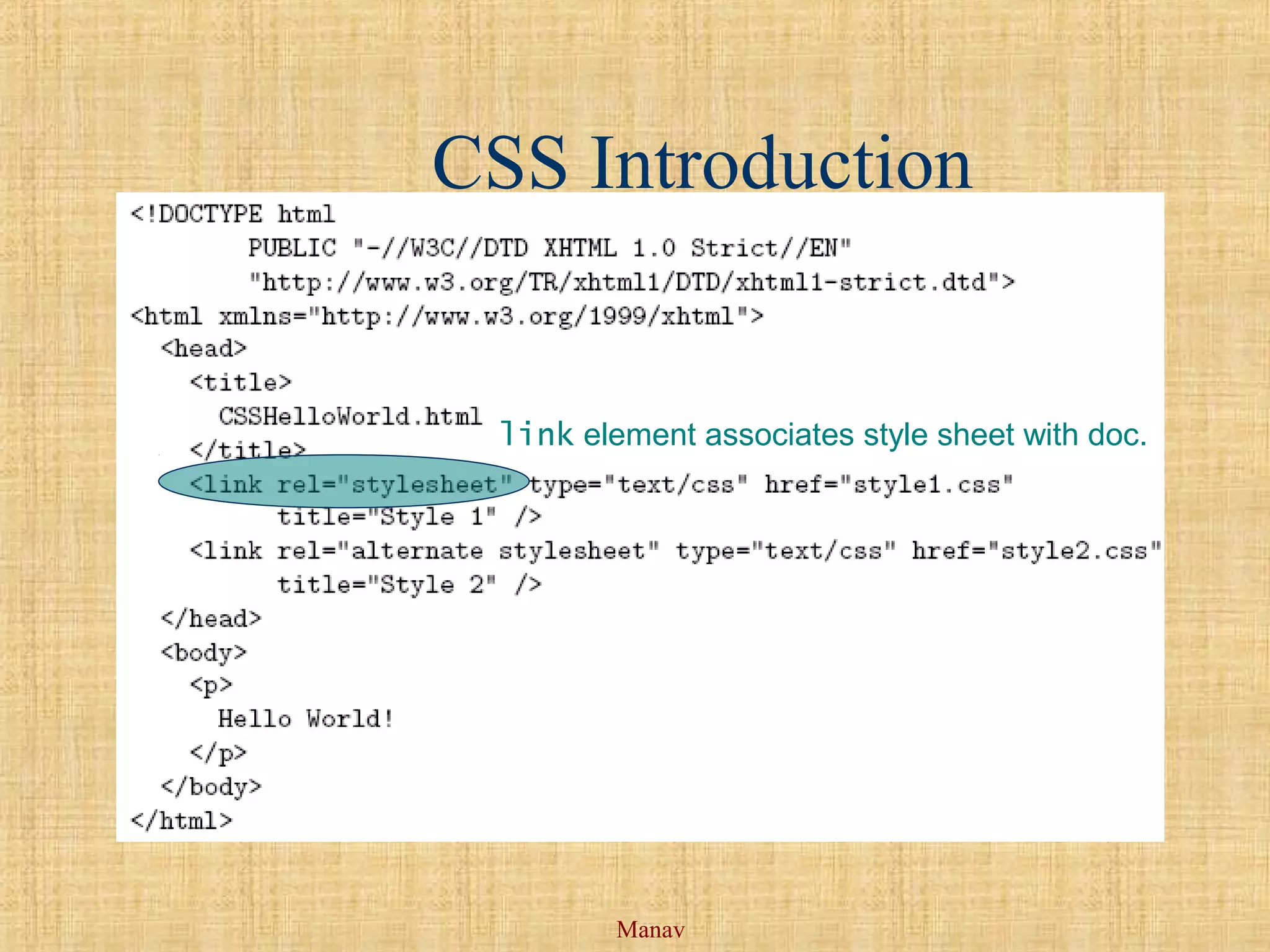Click the link element annotation text
Screen dimensions: 1270x952
823,434
